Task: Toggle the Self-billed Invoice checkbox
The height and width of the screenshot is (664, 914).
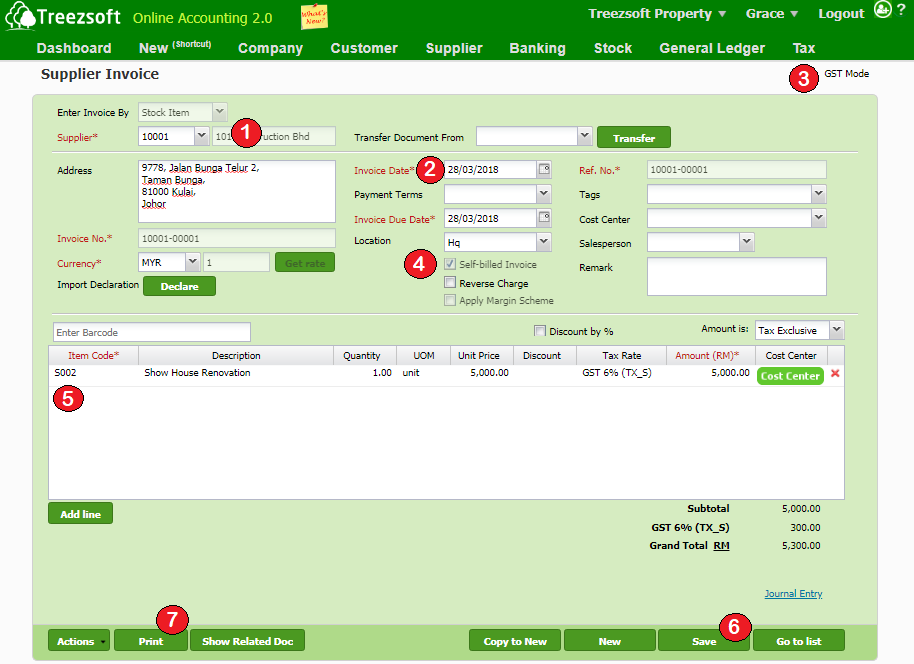Action: 450,264
